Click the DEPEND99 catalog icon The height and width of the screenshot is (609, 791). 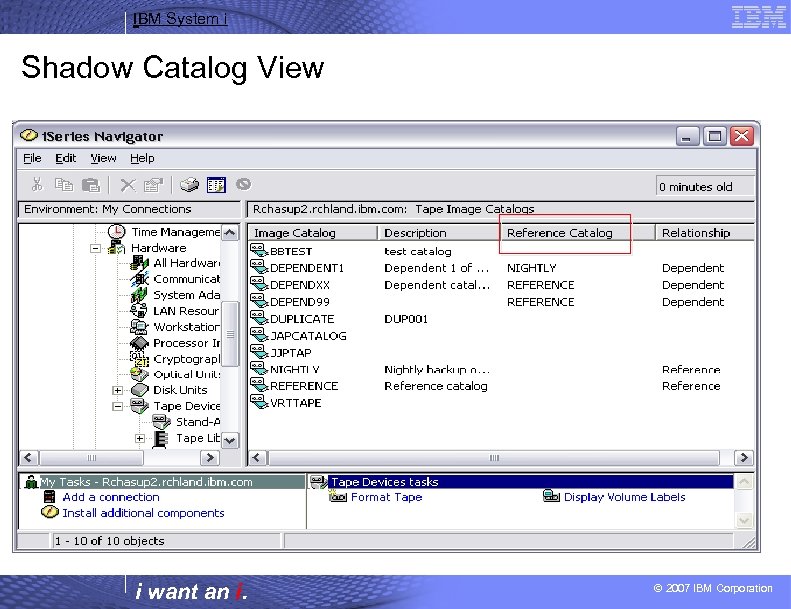point(259,301)
